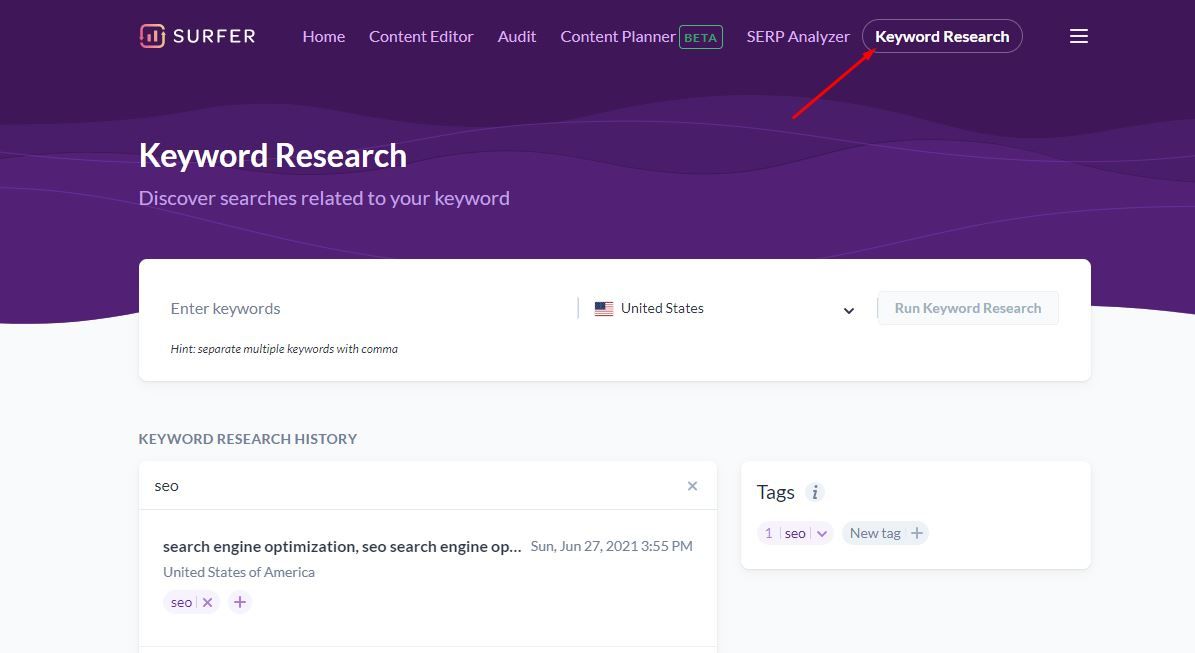The width and height of the screenshot is (1195, 653).
Task: Add a tag to the history entry
Action: pos(239,602)
